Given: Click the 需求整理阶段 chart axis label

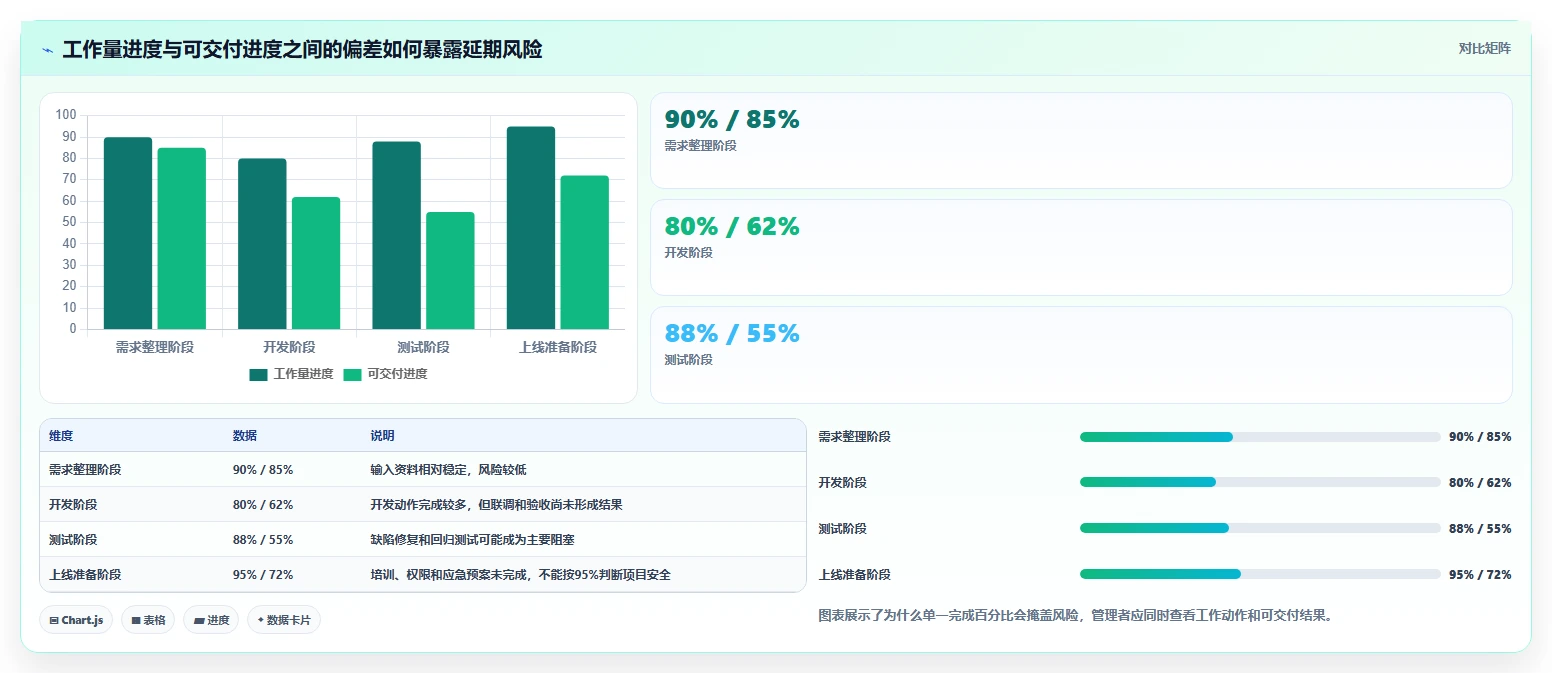Looking at the screenshot, I should coord(155,347).
